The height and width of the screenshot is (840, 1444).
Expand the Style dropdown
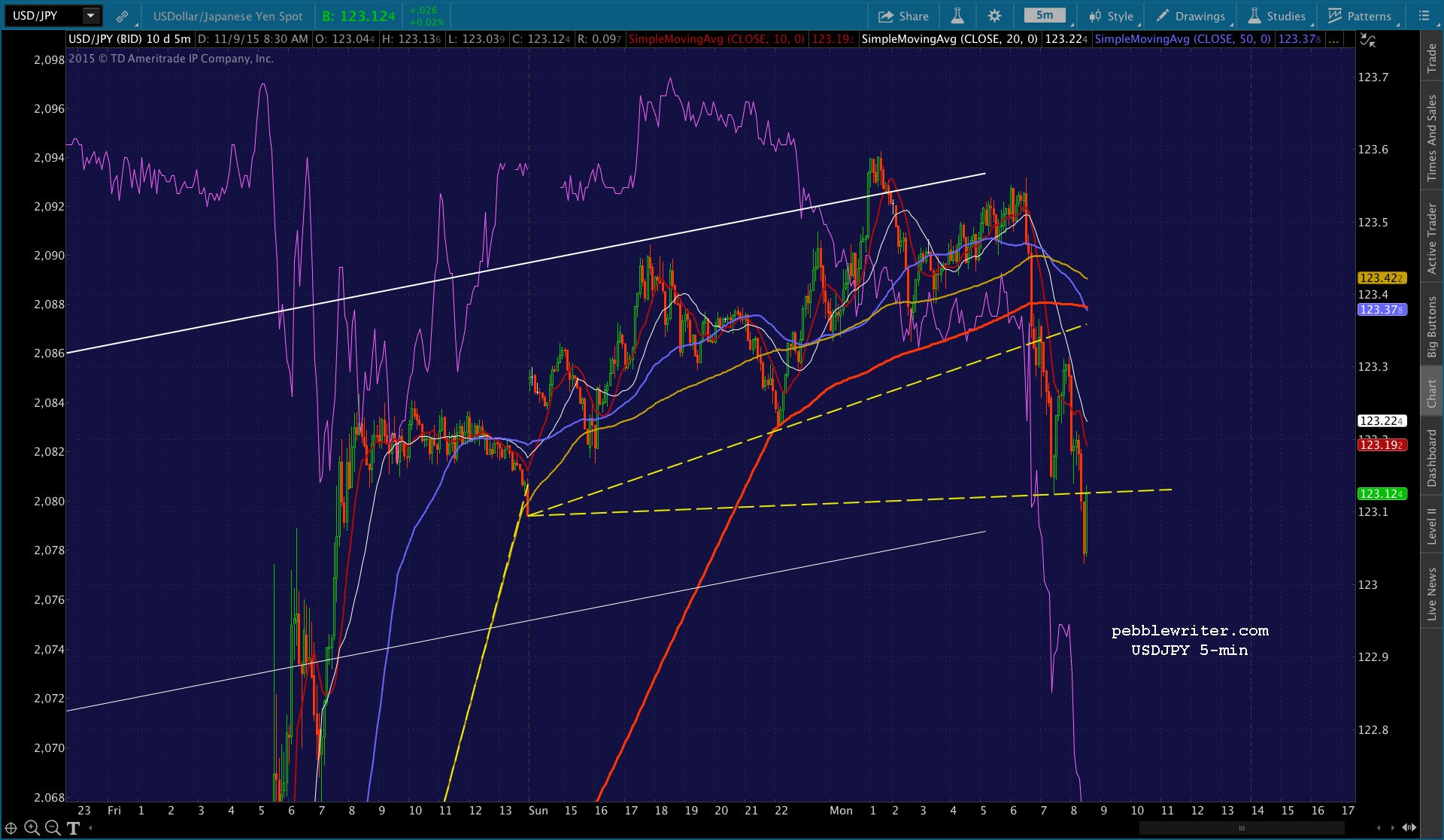1112,16
